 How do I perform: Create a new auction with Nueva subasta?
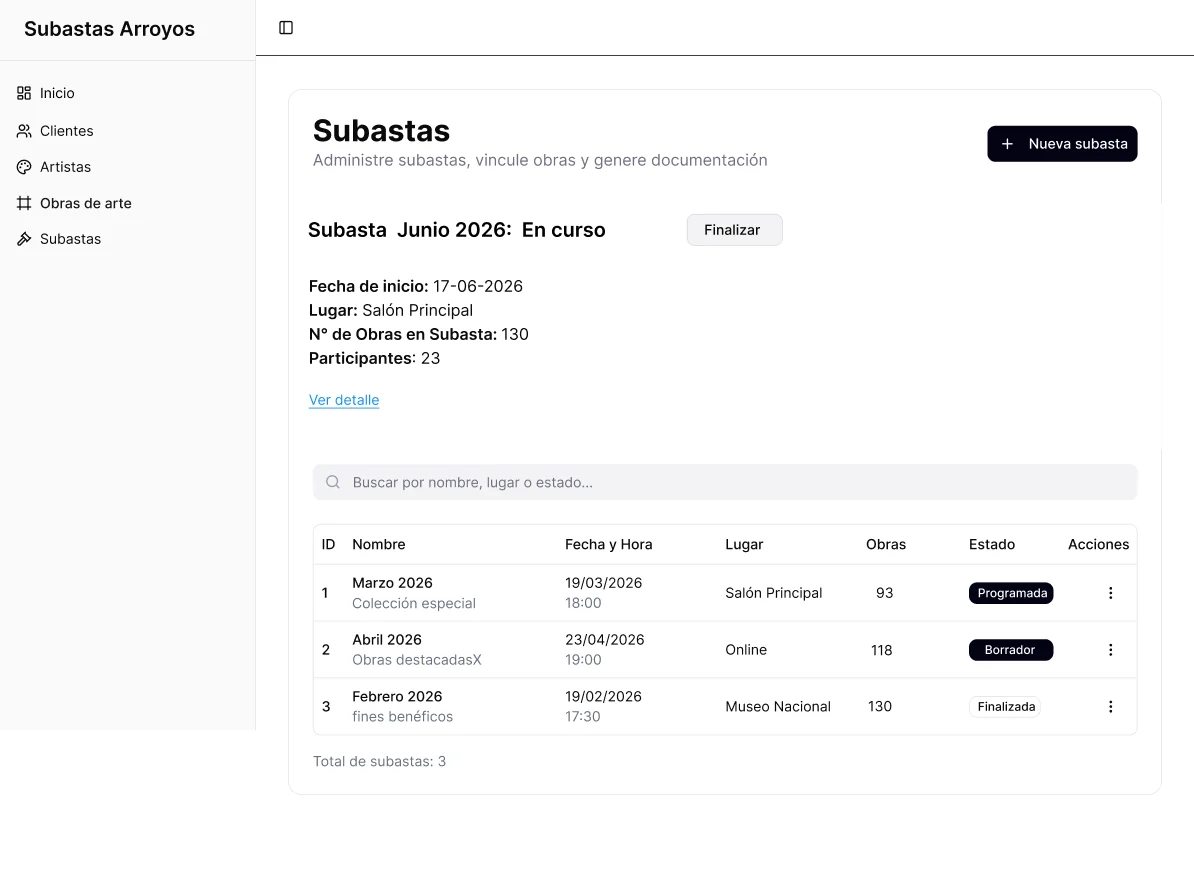[x=1062, y=144]
